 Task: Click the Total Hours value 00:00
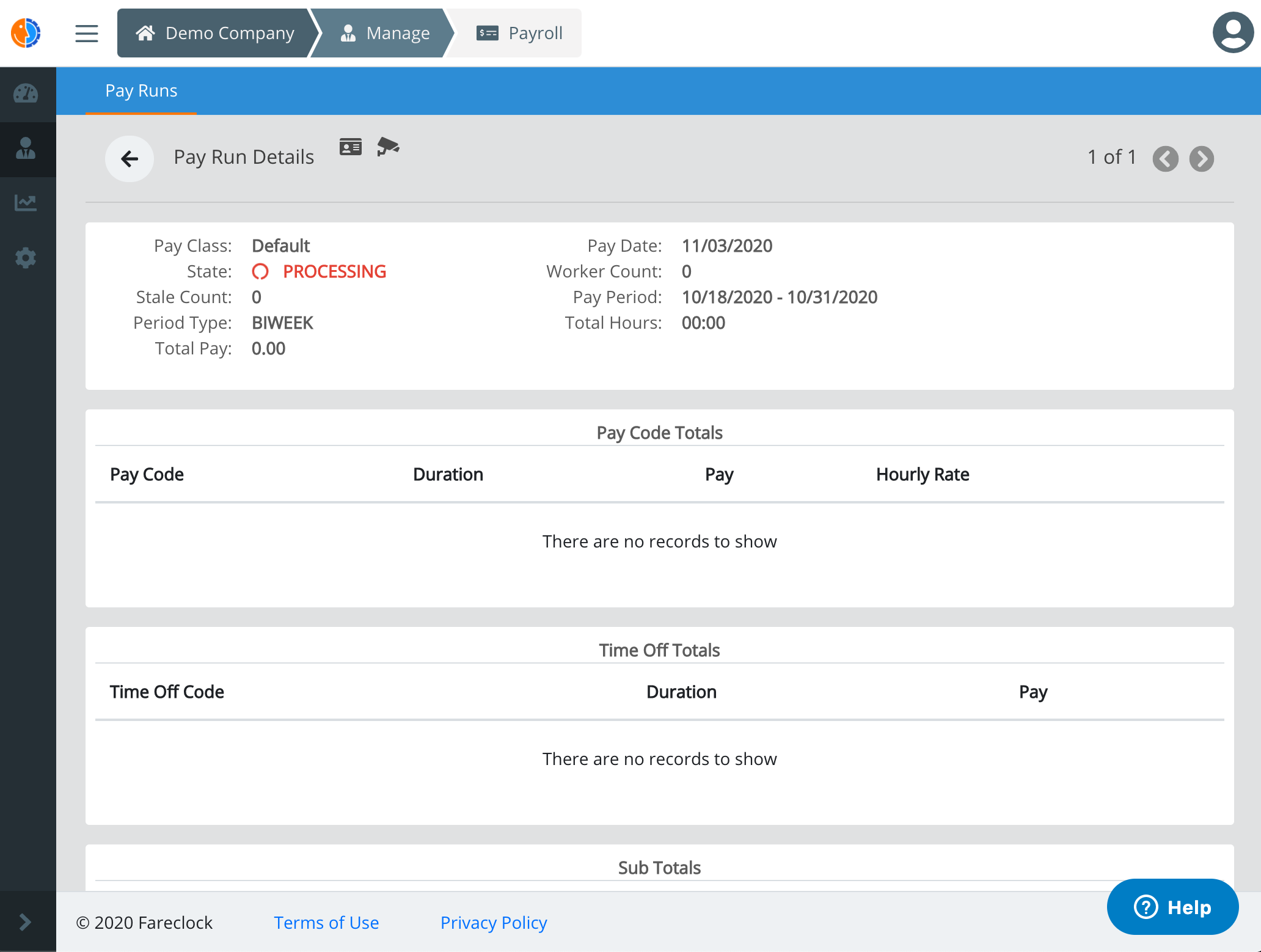click(703, 323)
